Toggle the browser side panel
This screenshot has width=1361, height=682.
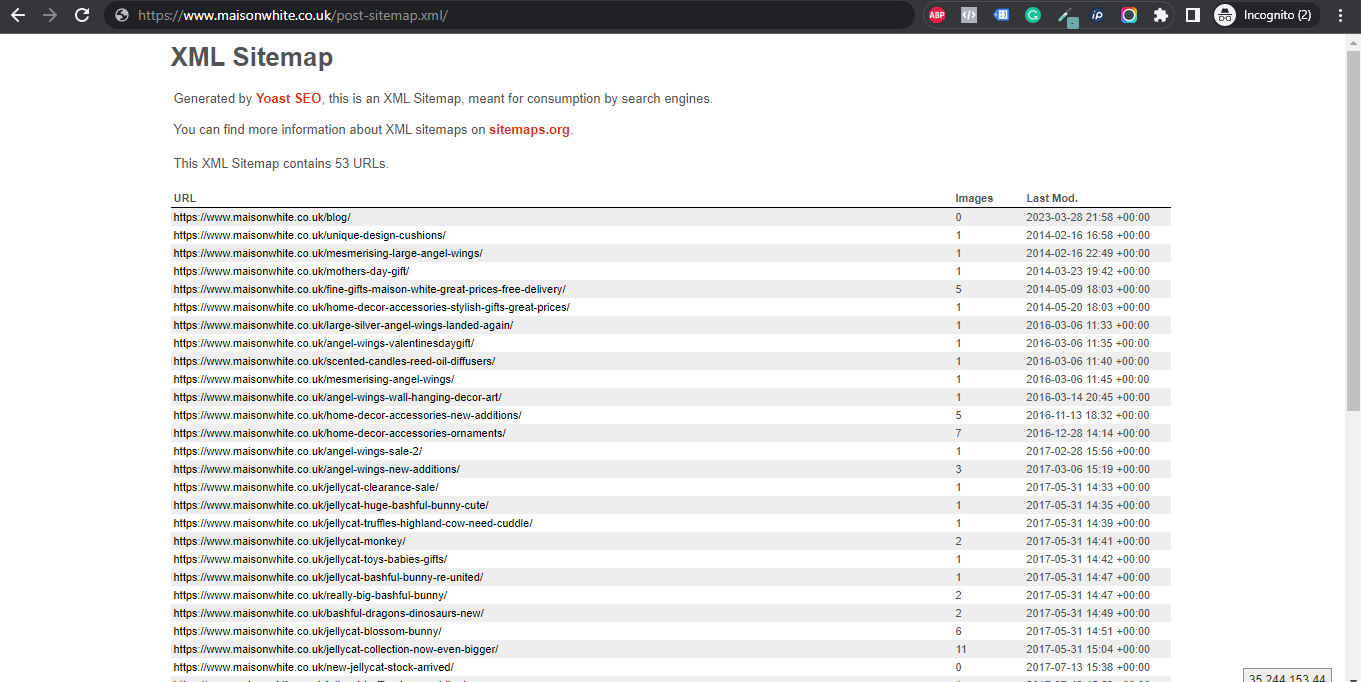[1193, 15]
